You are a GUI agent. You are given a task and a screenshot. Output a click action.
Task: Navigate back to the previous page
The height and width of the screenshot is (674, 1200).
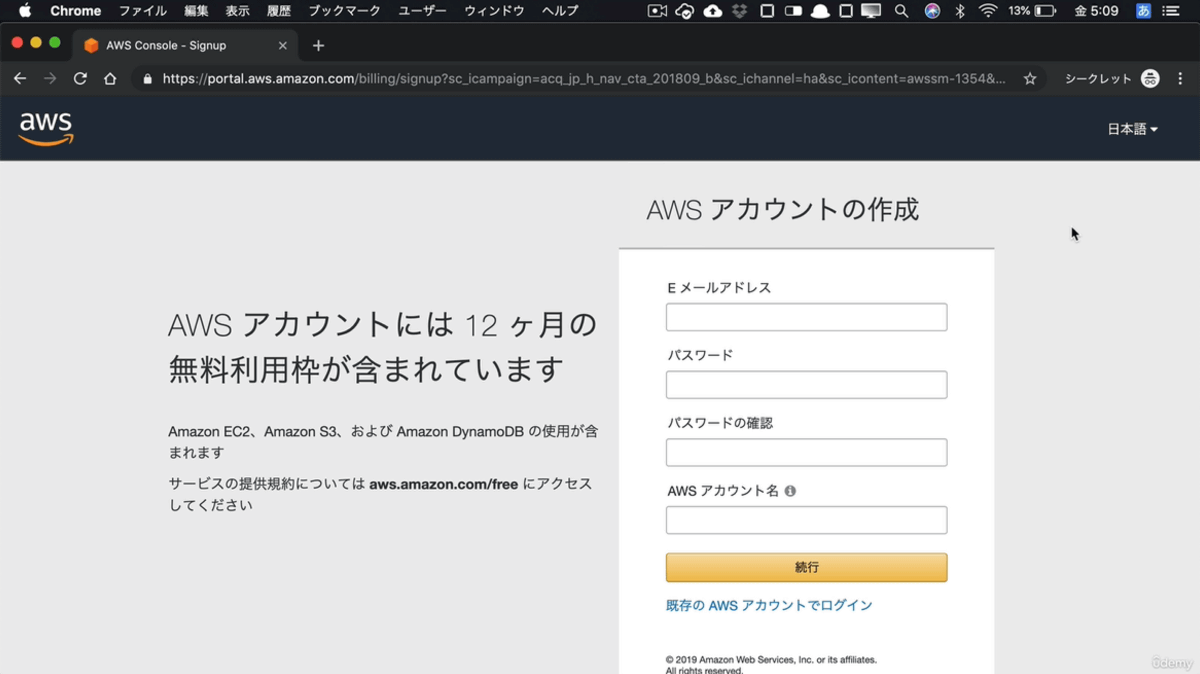20,78
